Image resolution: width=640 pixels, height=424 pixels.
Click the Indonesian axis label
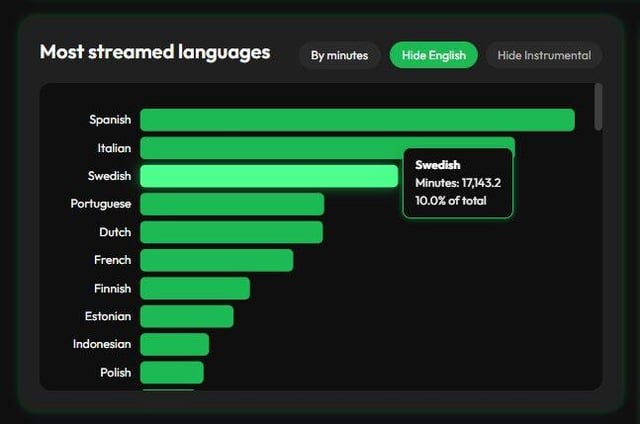click(102, 344)
